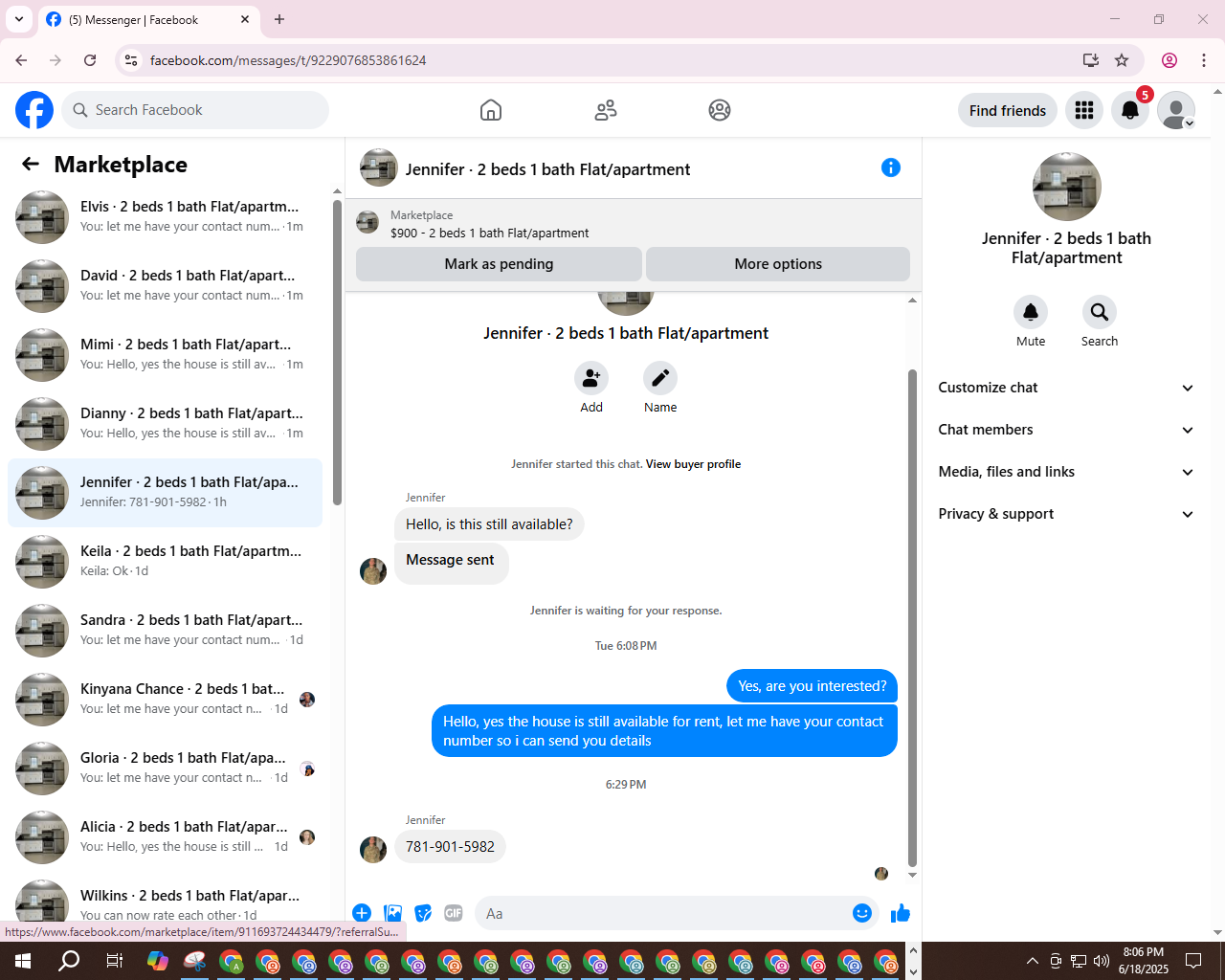Screen dimensions: 1225x980
Task: Open Task View on the taskbar
Action: 114,961
